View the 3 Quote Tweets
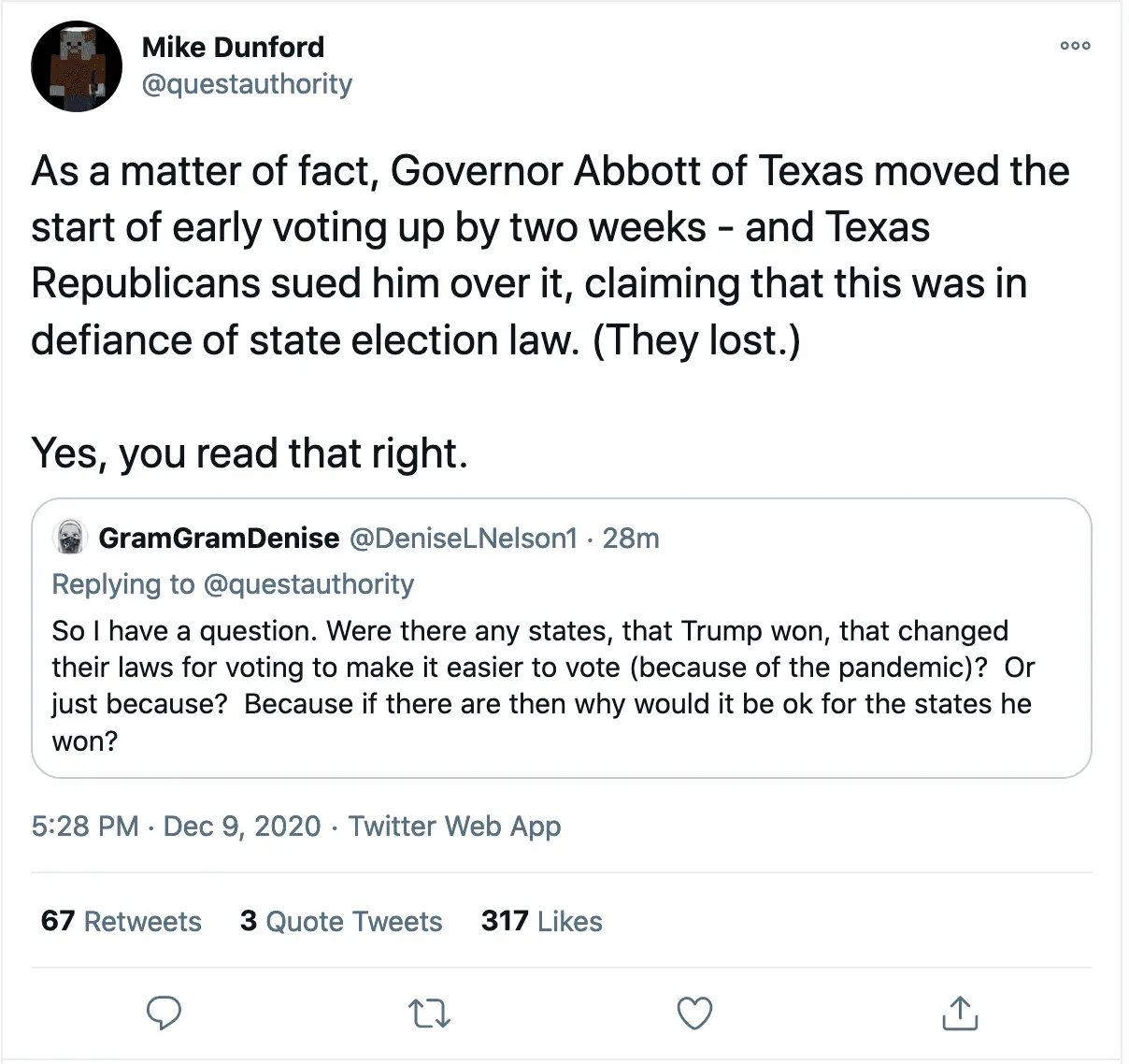This screenshot has height=1064, width=1129. [341, 921]
